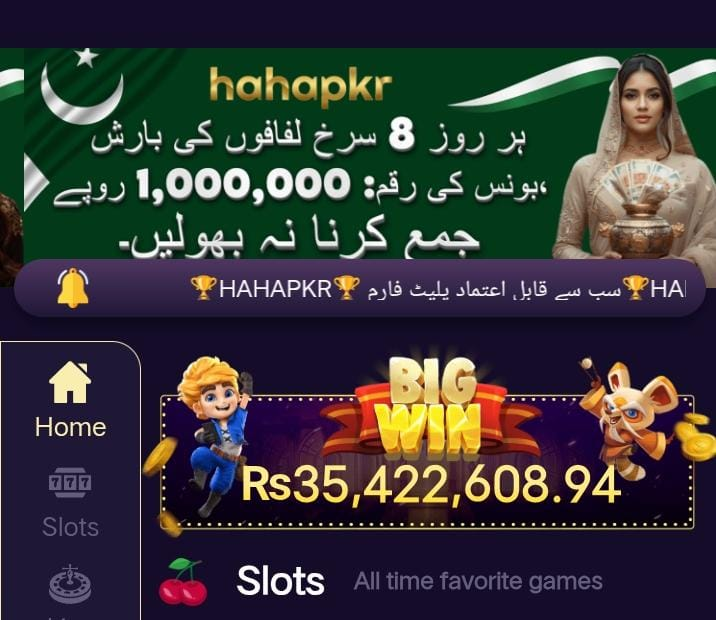This screenshot has width=716, height=620.
Task: Click the Home house icon in sidebar
Action: 70,382
